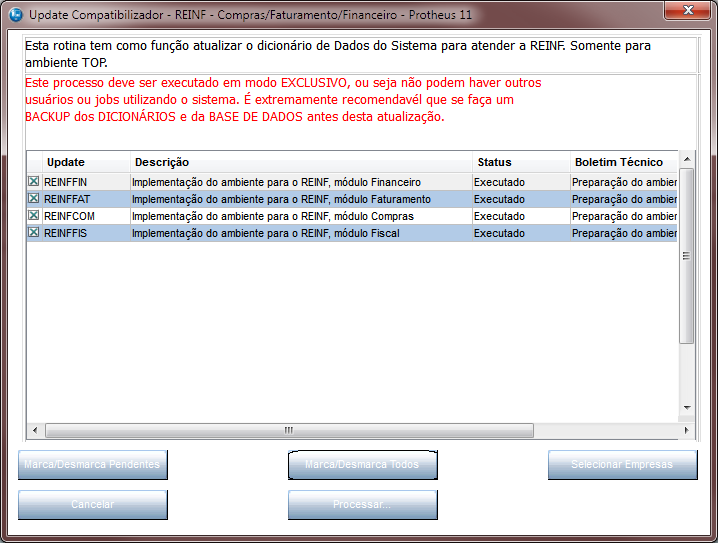Select the REINFFIN row name
This screenshot has width=718, height=543.
[x=65, y=182]
